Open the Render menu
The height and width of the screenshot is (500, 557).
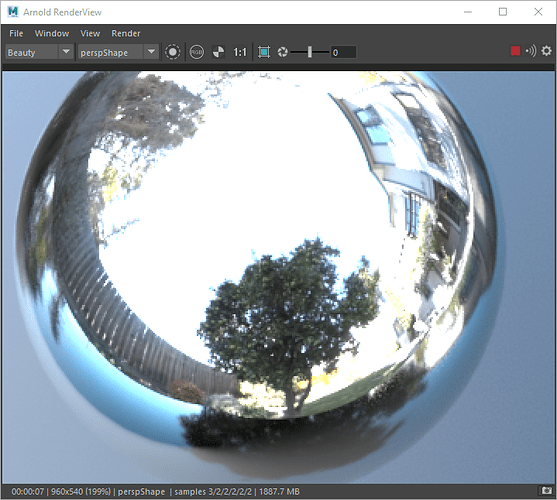pos(126,33)
